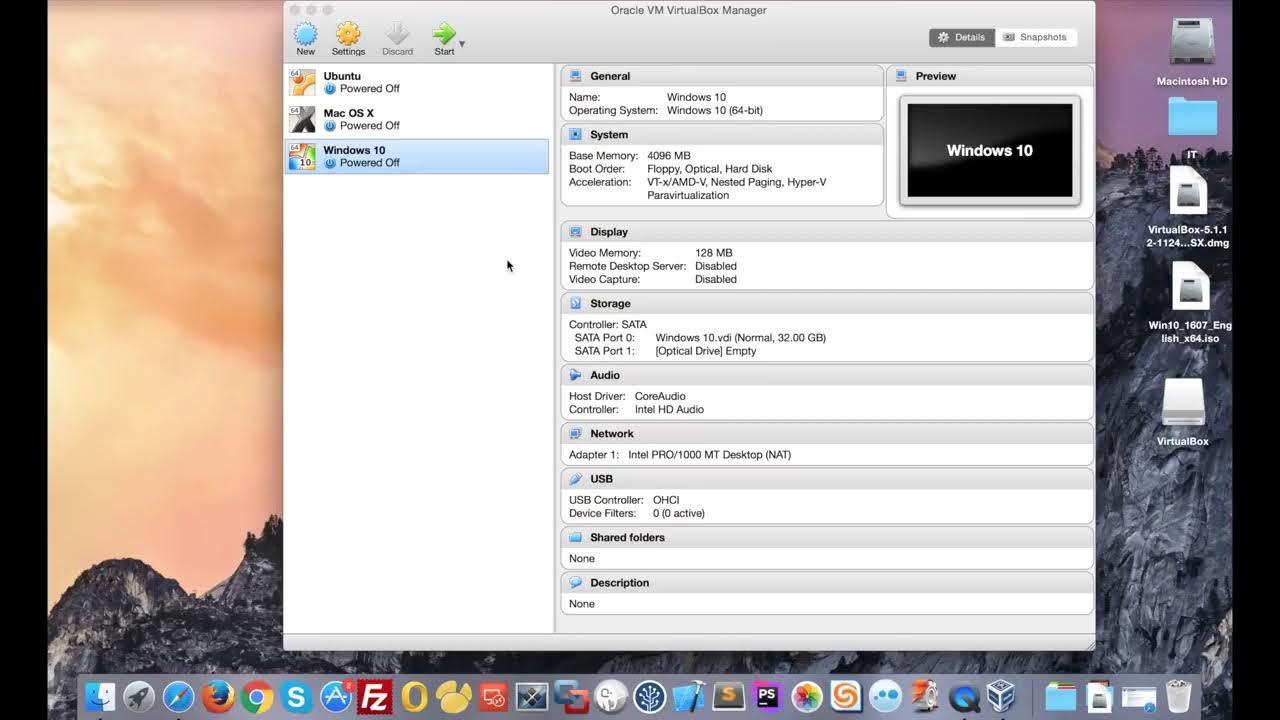This screenshot has width=1280, height=720.
Task: Click the Windows 10 preview thumbnail
Action: click(990, 150)
